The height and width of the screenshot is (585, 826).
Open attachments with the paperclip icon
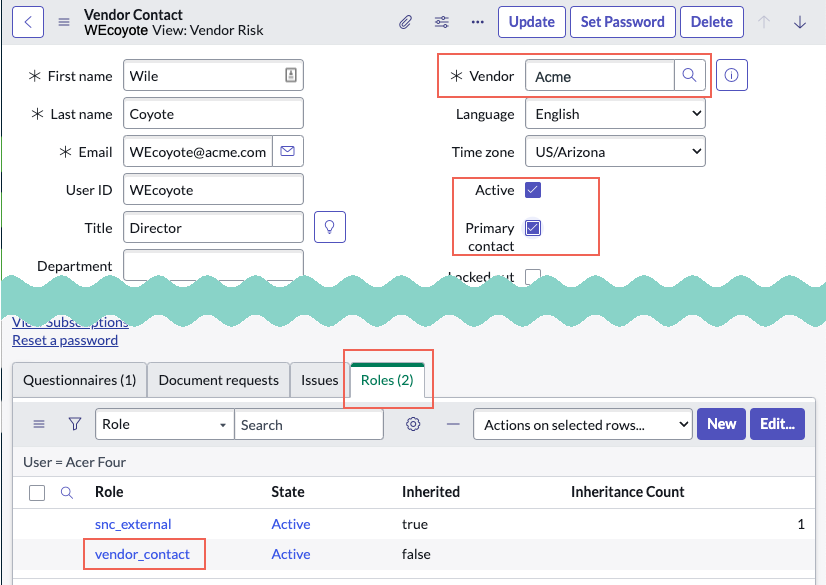click(x=405, y=22)
